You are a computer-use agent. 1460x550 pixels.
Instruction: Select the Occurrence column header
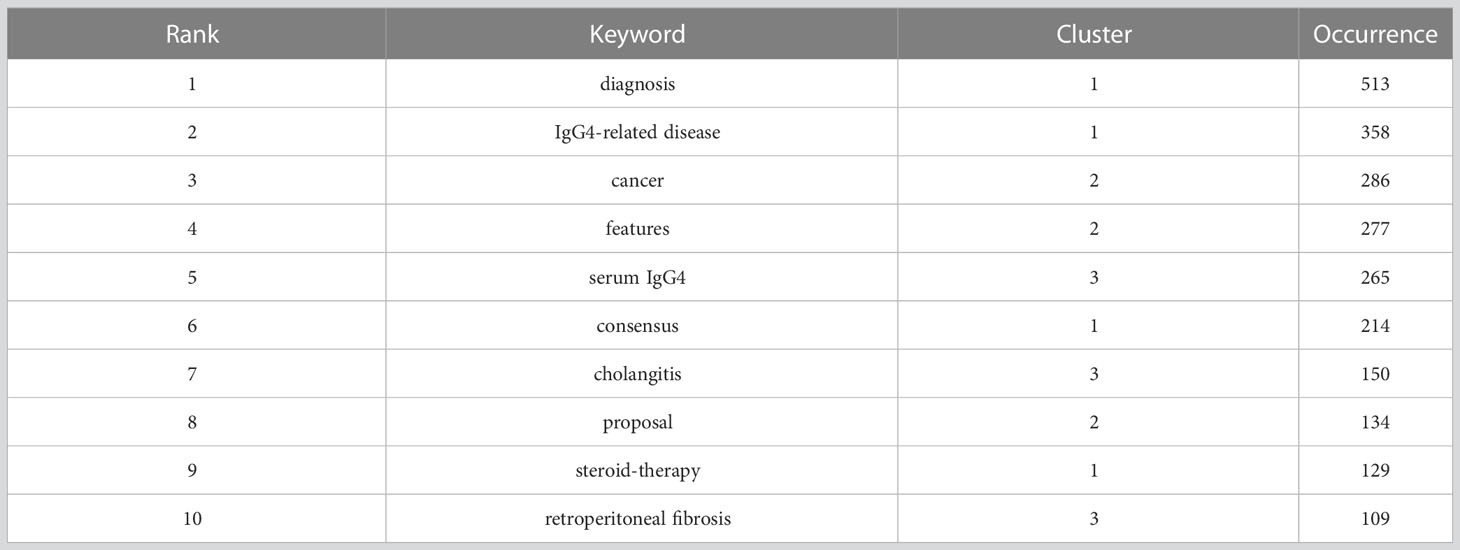pyautogui.click(x=1375, y=34)
